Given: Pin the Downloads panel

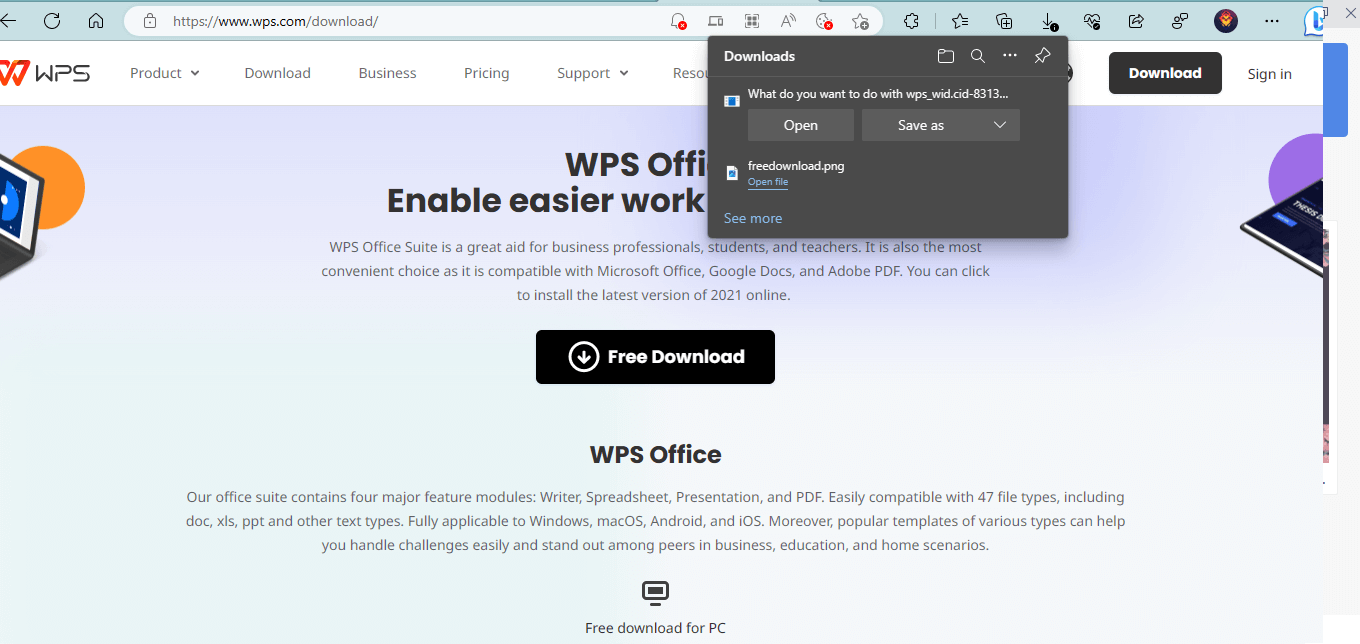Looking at the screenshot, I should 1042,56.
